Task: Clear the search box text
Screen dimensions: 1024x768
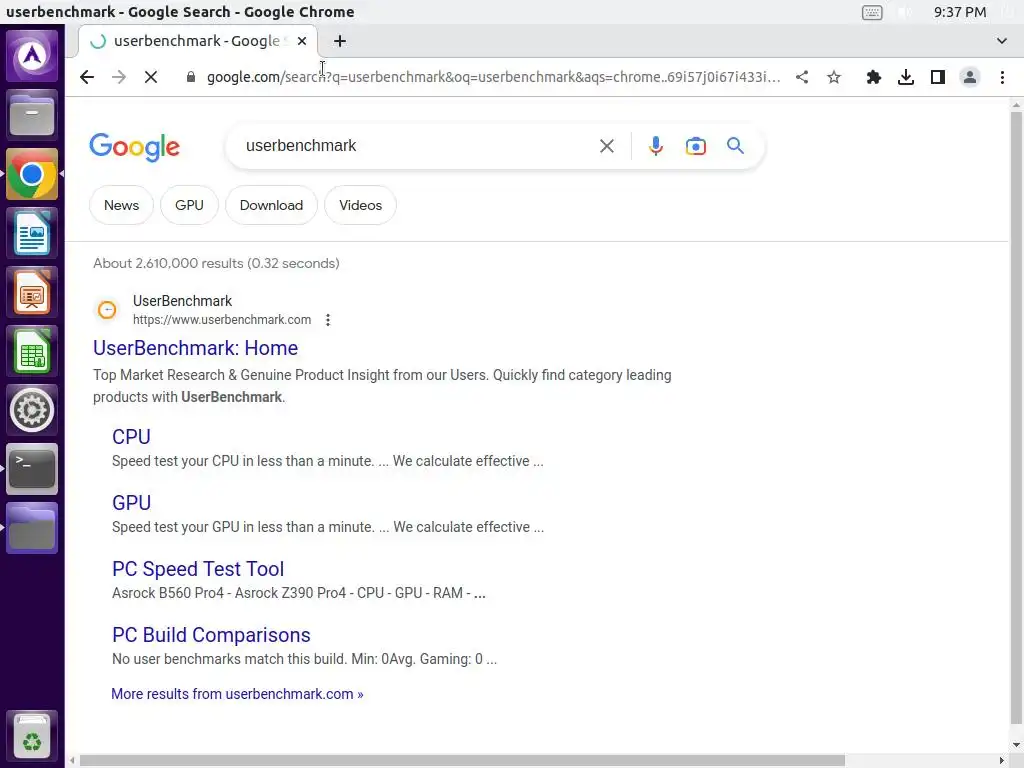Action: click(x=607, y=146)
